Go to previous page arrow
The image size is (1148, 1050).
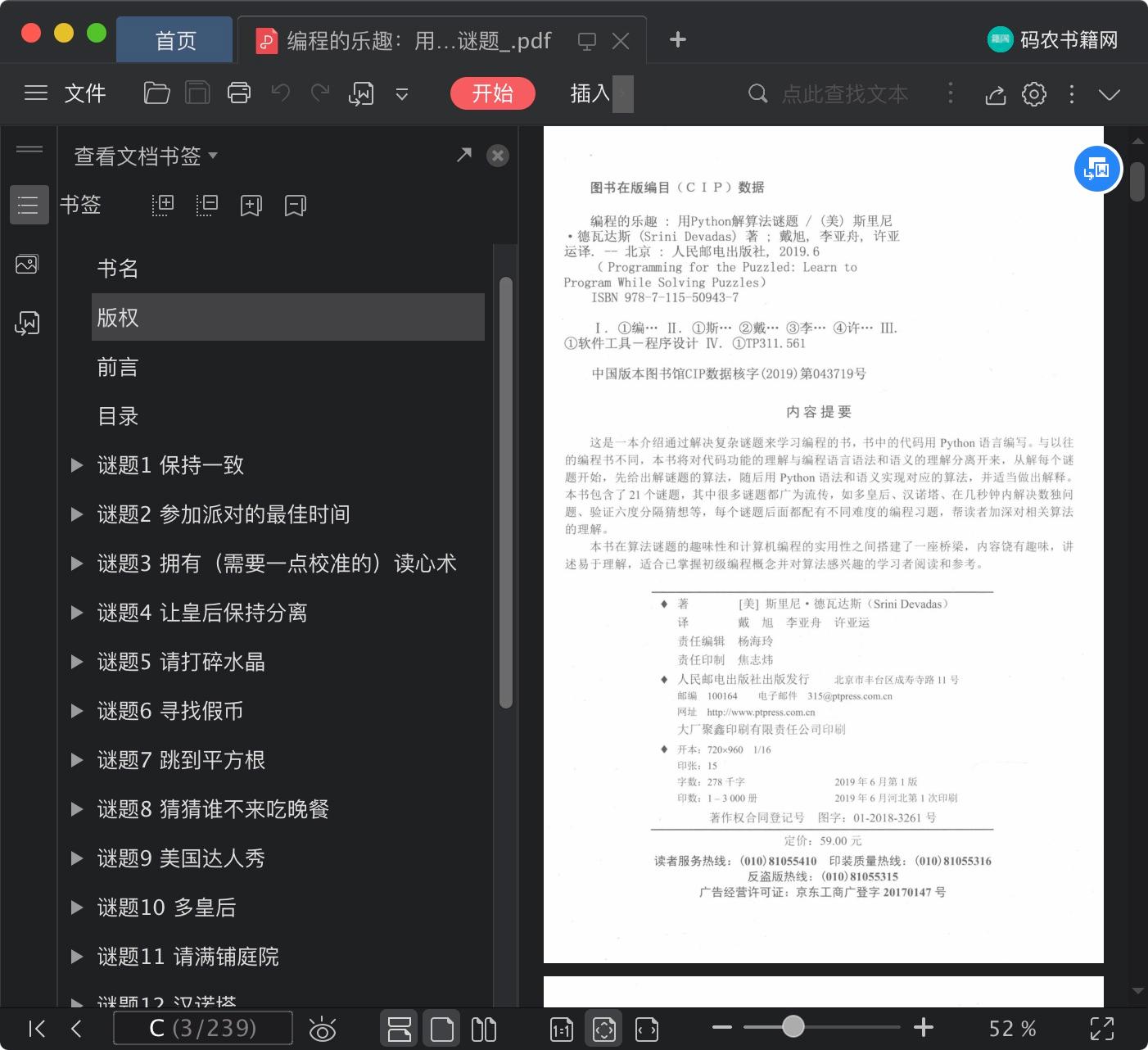coord(76,1029)
